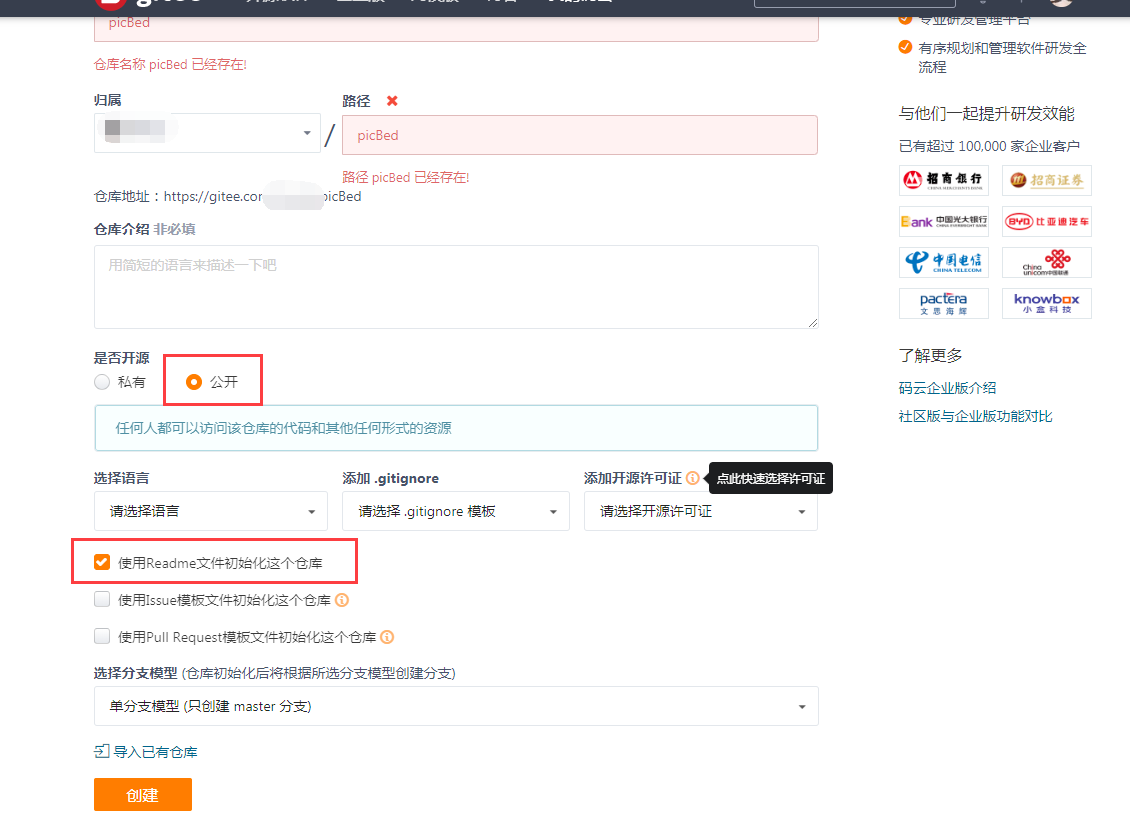Click the BYD 比亚迪汽车 logo
Image resolution: width=1130 pixels, height=821 pixels.
1047,221
